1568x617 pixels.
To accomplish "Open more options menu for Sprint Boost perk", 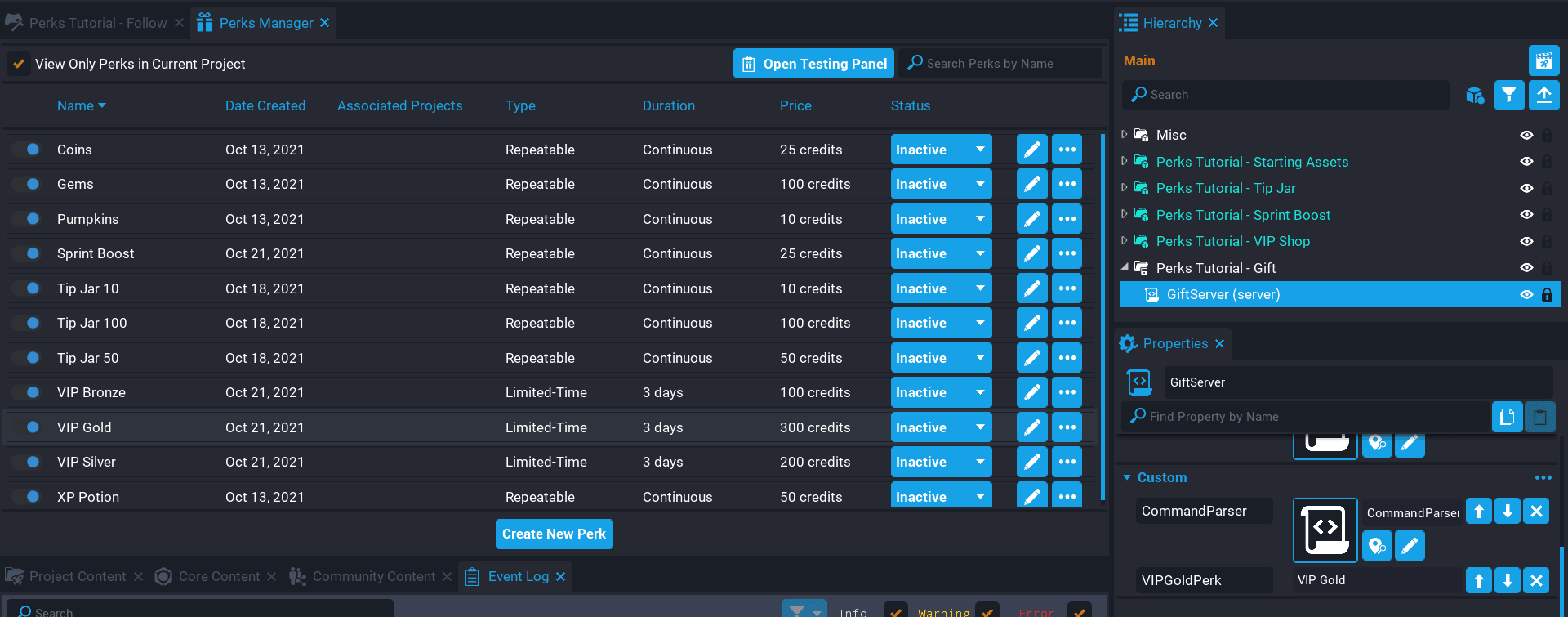I will (1067, 253).
